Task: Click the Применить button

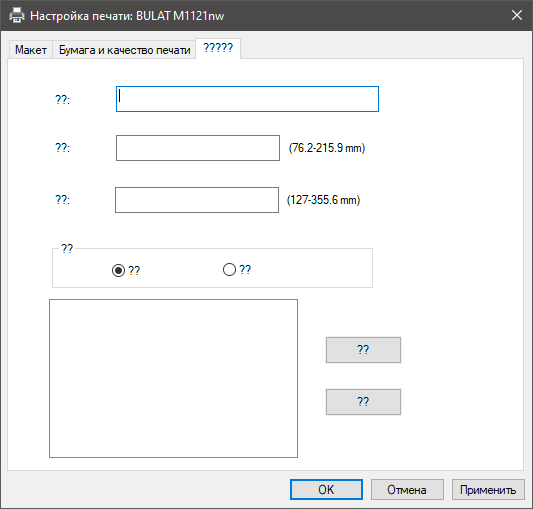Action: click(488, 490)
